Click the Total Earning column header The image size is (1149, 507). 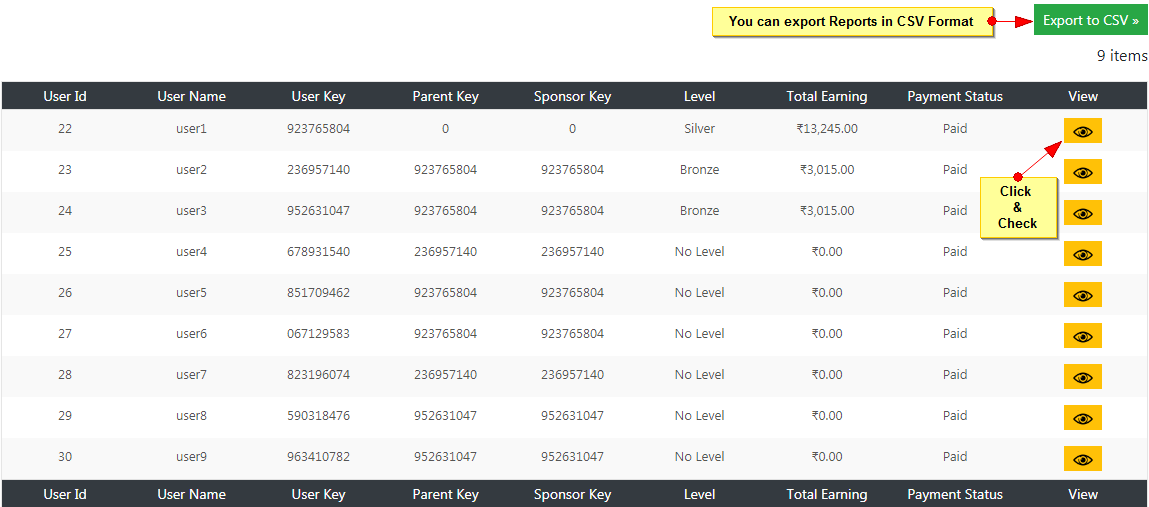pos(827,96)
